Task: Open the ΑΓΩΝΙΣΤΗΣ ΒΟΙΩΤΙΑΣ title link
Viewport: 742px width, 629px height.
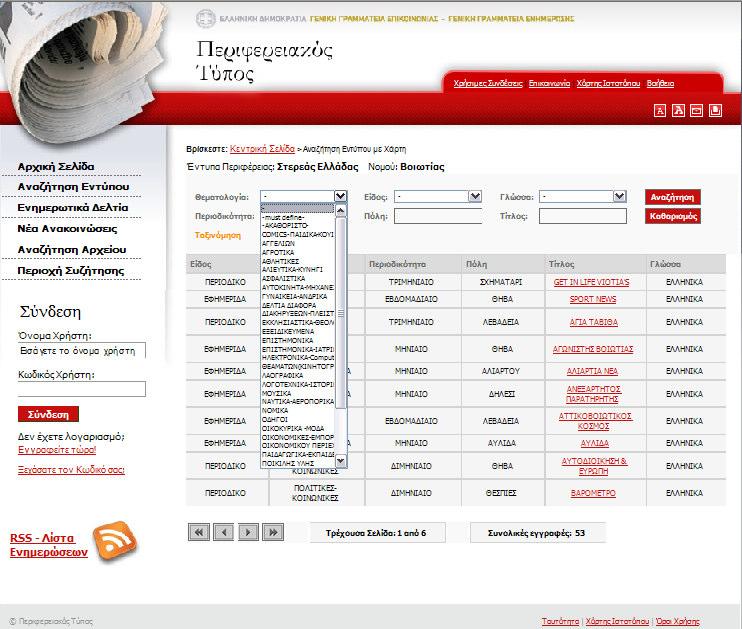Action: 593,349
